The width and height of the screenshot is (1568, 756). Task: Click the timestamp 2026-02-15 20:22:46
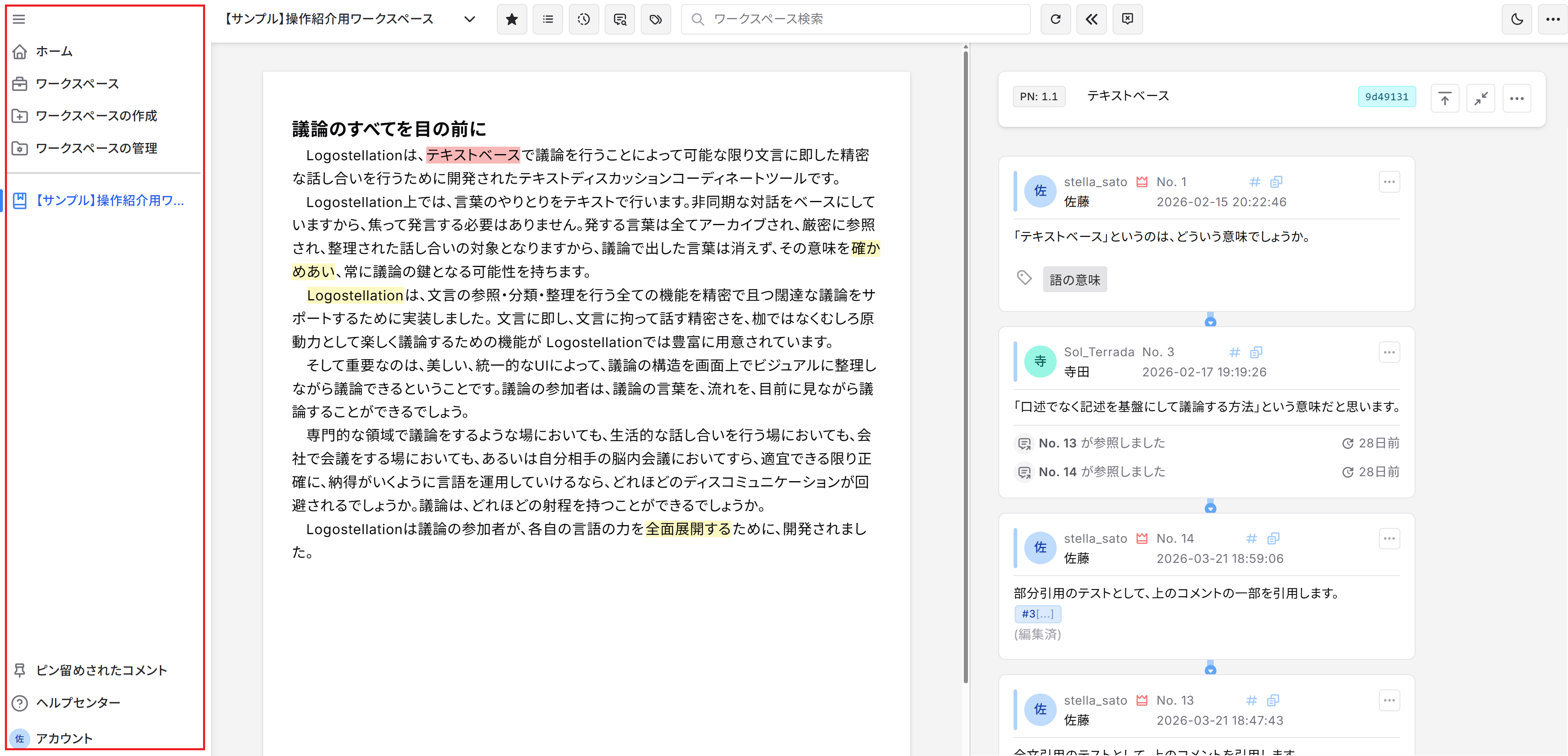[1221, 202]
